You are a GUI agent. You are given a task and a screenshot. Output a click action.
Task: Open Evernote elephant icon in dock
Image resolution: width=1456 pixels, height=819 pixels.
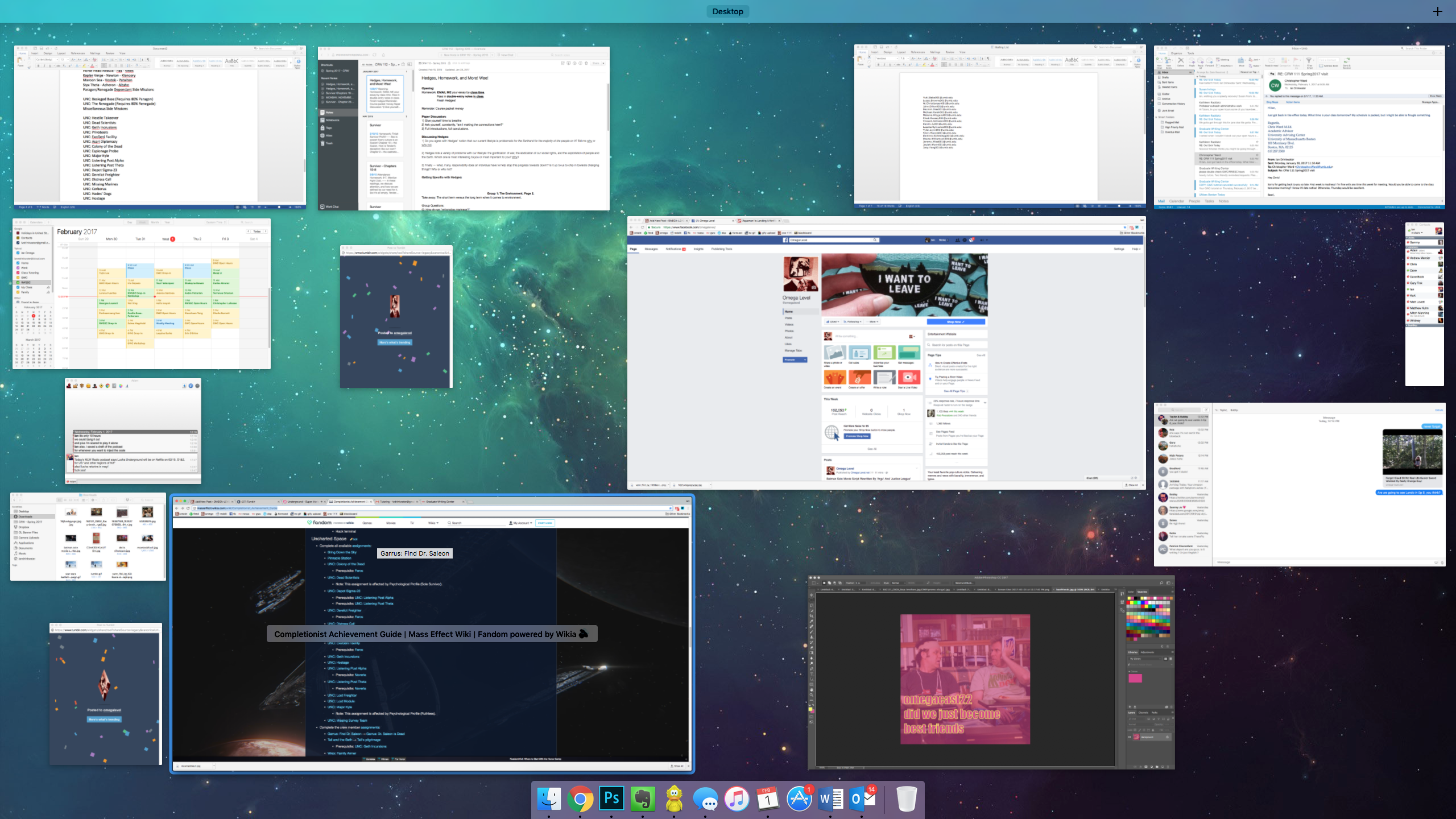643,799
